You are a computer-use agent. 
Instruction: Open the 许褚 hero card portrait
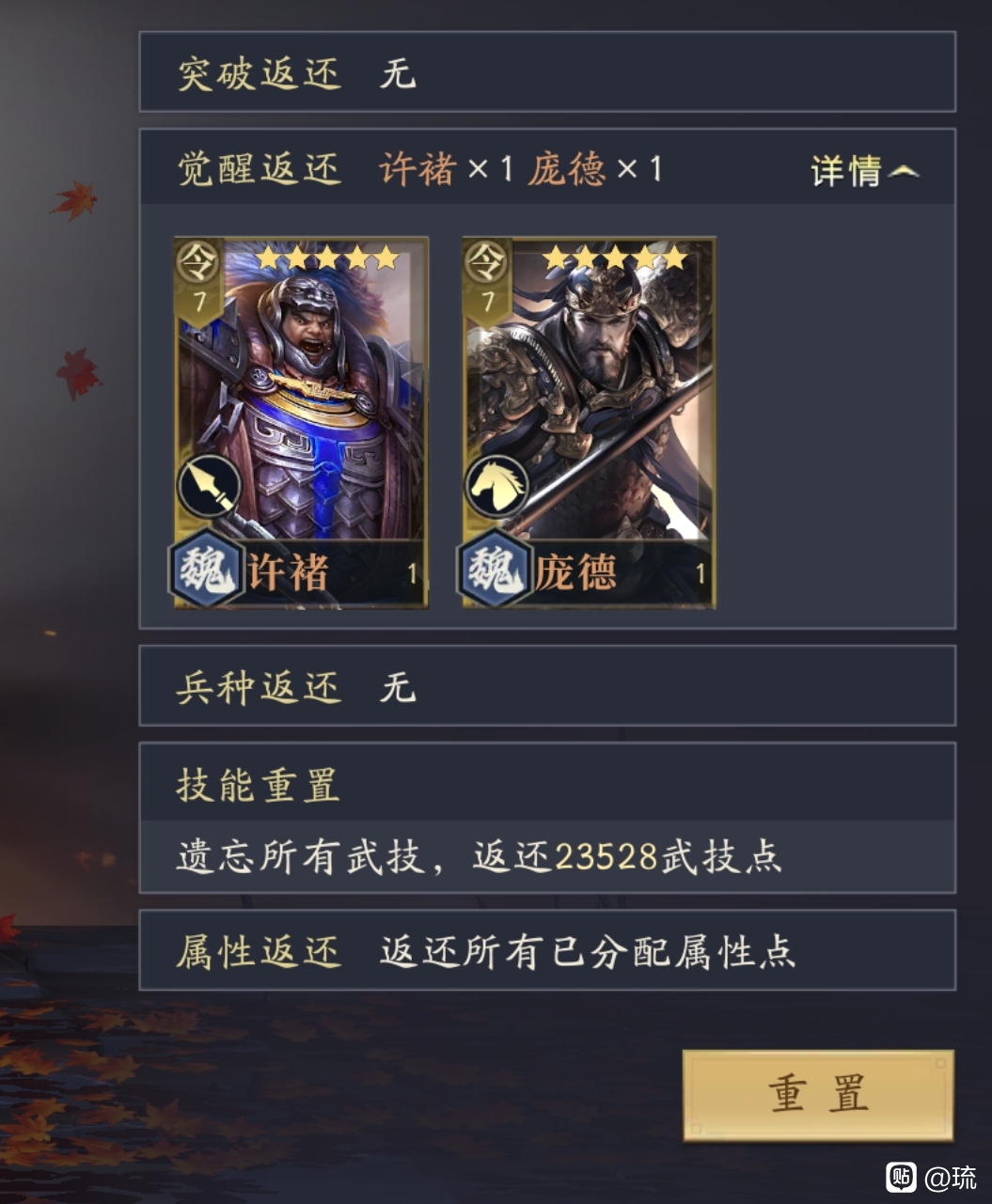pos(302,422)
